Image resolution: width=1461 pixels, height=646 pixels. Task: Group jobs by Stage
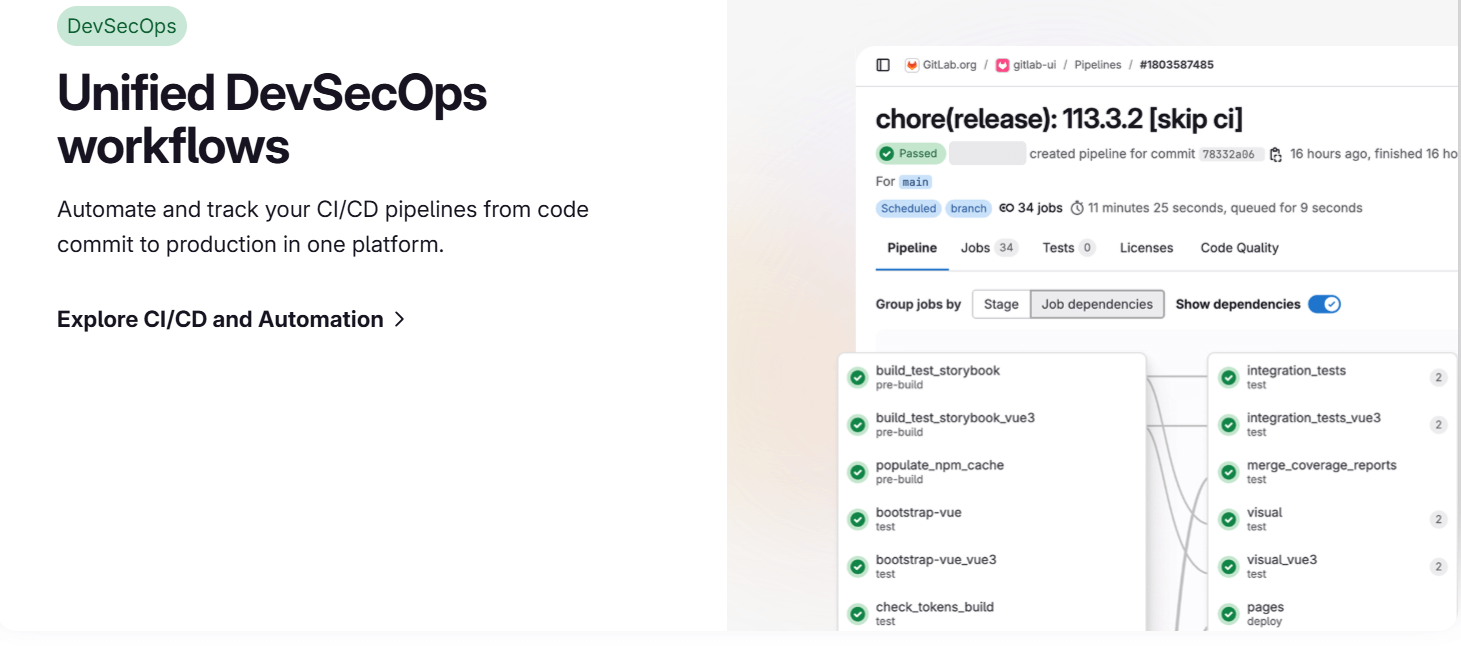(x=1001, y=304)
